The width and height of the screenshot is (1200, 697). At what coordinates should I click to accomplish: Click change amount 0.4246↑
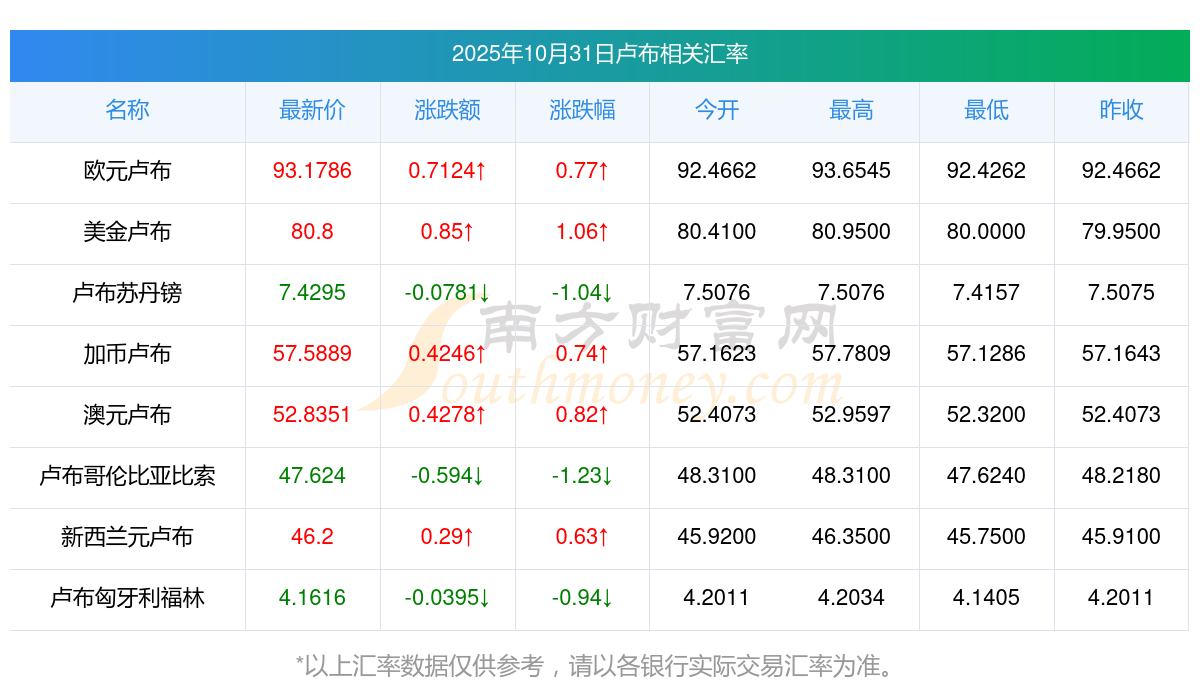(x=447, y=354)
